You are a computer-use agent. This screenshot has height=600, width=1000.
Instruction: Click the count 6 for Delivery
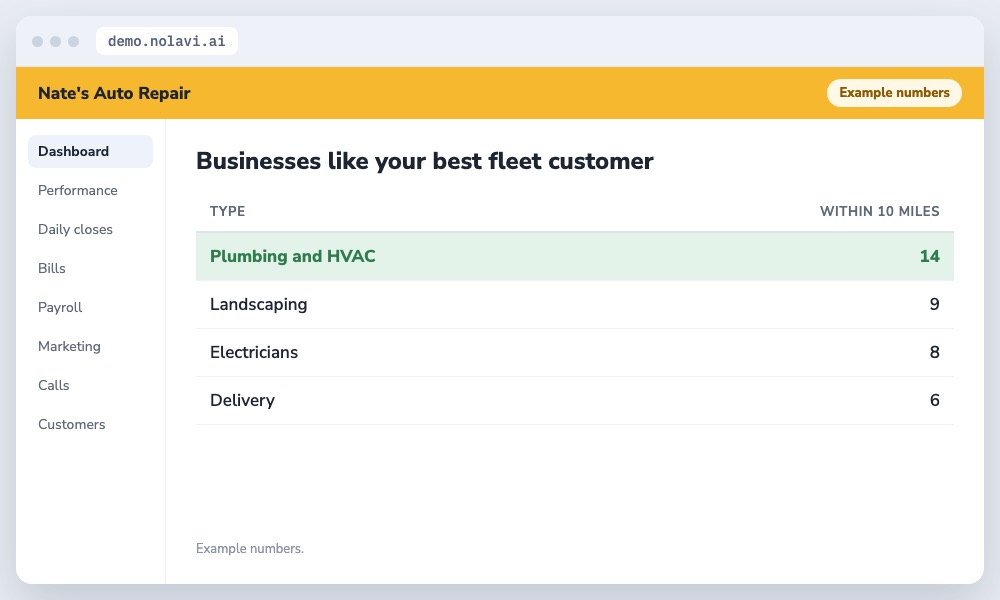tap(934, 400)
